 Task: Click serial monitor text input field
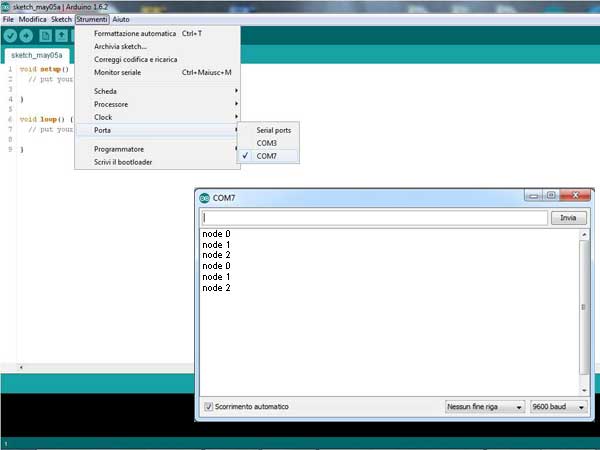pyautogui.click(x=375, y=218)
